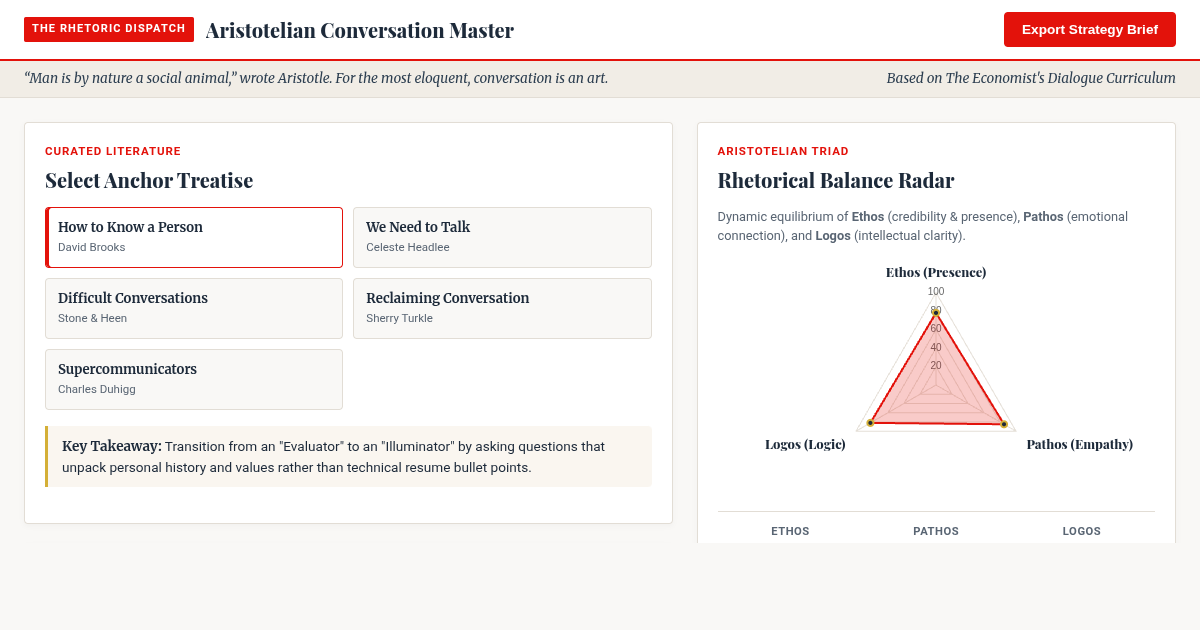The width and height of the screenshot is (1200, 630).
Task: Click the radar axis value 40
Action: pos(936,348)
